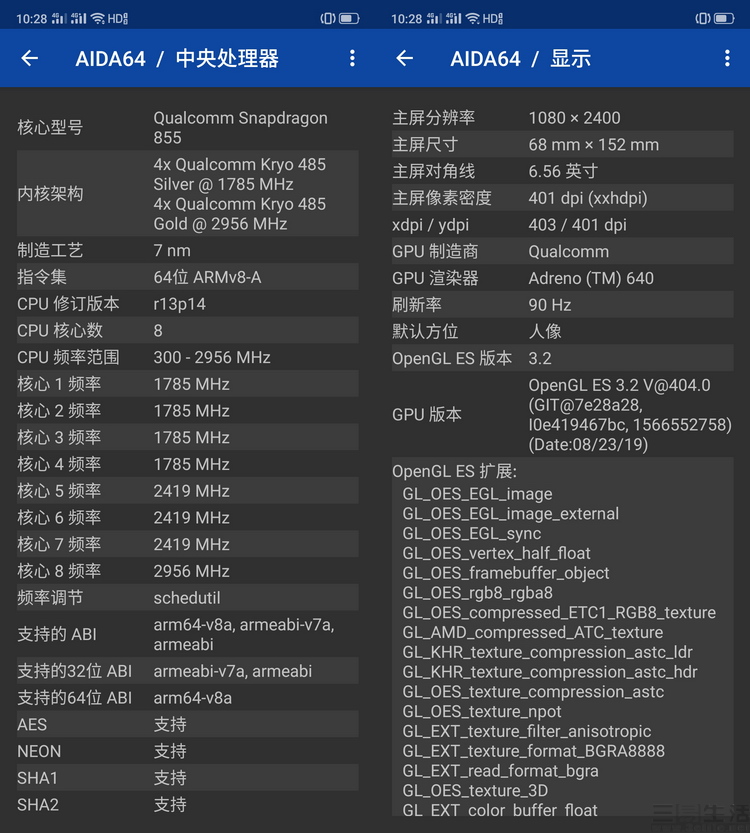This screenshot has height=833, width=750.
Task: Select the NEON 支持 row
Action: 188,751
